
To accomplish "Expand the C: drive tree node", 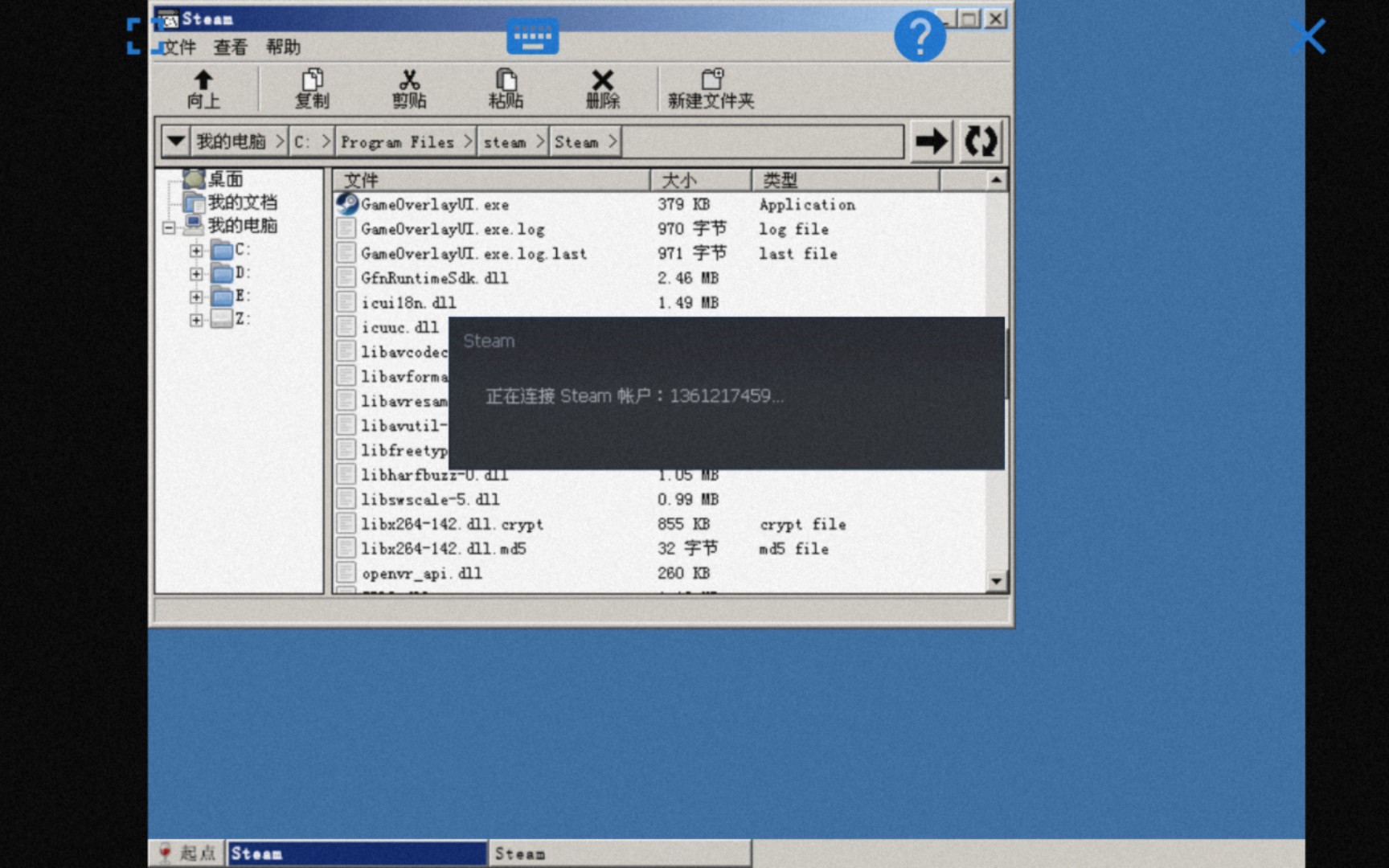I will (196, 251).
